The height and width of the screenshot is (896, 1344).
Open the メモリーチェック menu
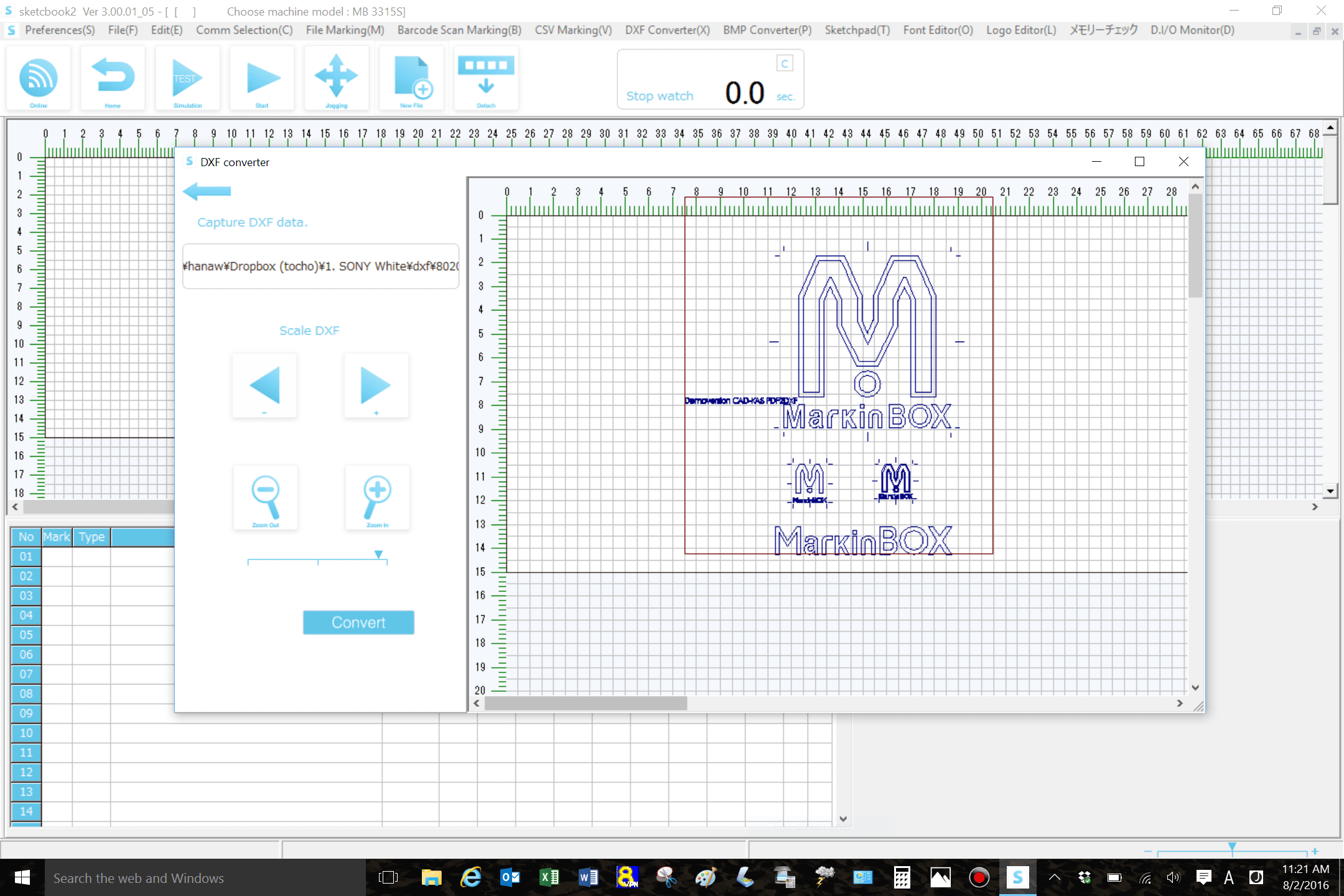point(1103,30)
